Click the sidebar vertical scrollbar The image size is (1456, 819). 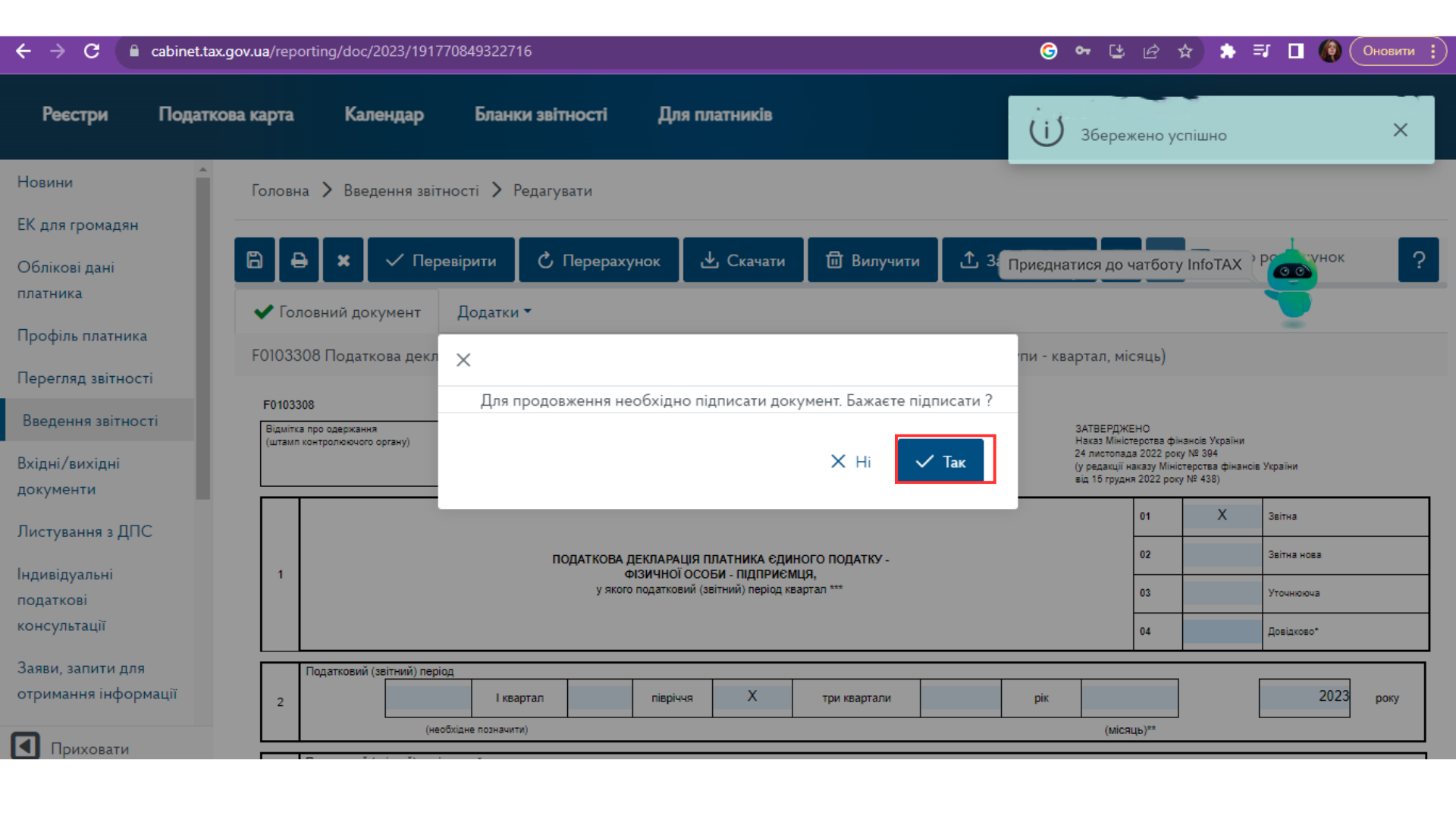coord(202,337)
